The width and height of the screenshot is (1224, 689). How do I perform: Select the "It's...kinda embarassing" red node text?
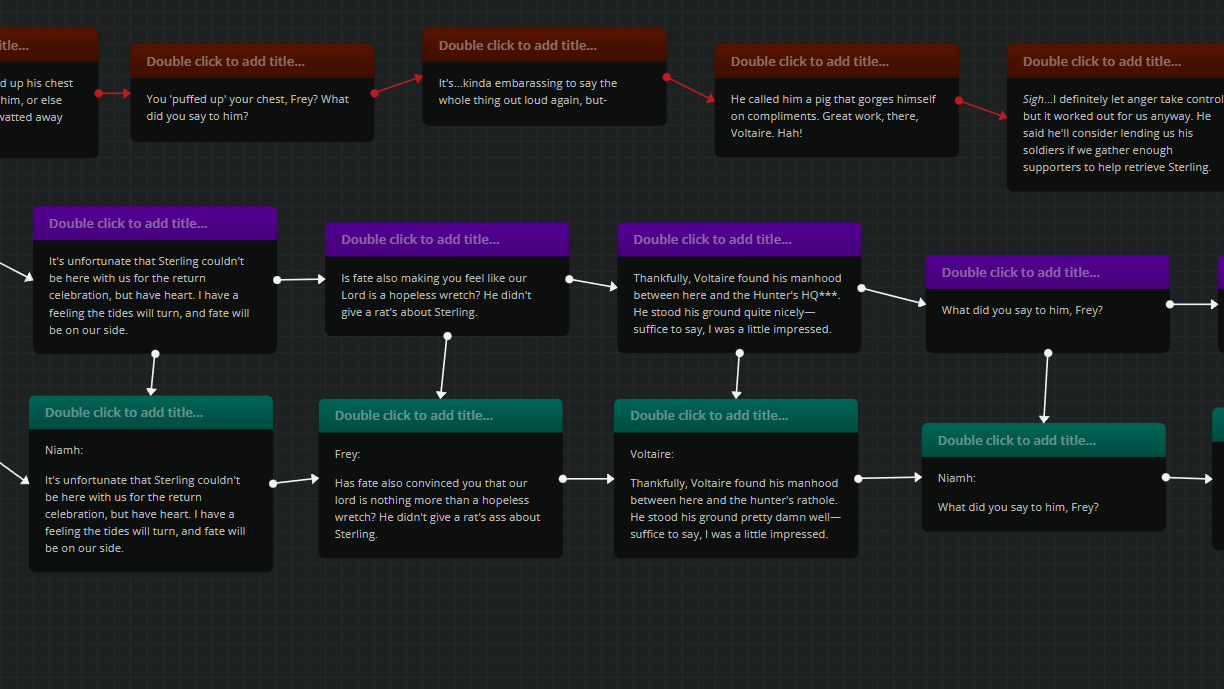pyautogui.click(x=528, y=92)
